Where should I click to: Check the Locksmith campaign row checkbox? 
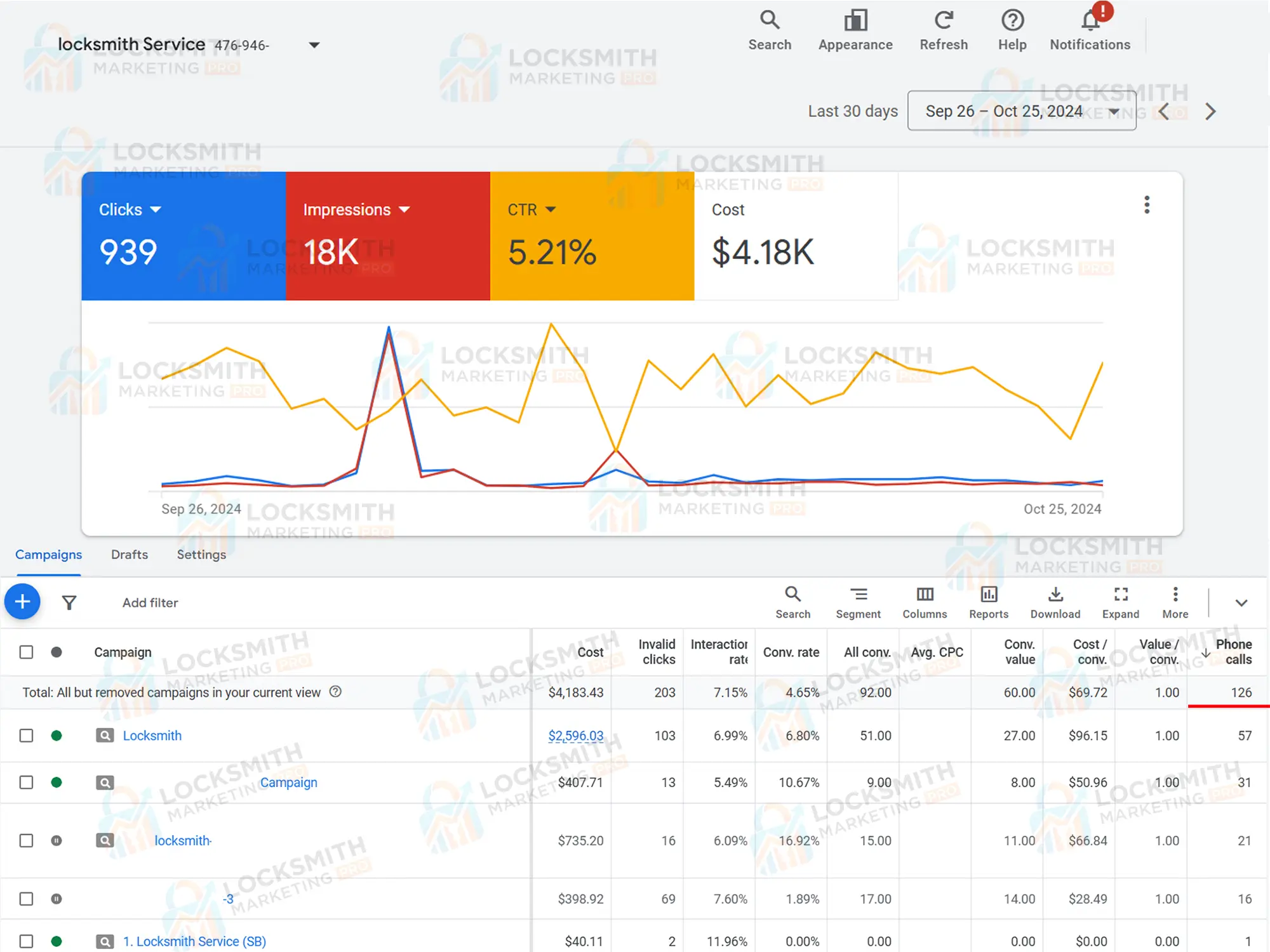(x=26, y=736)
